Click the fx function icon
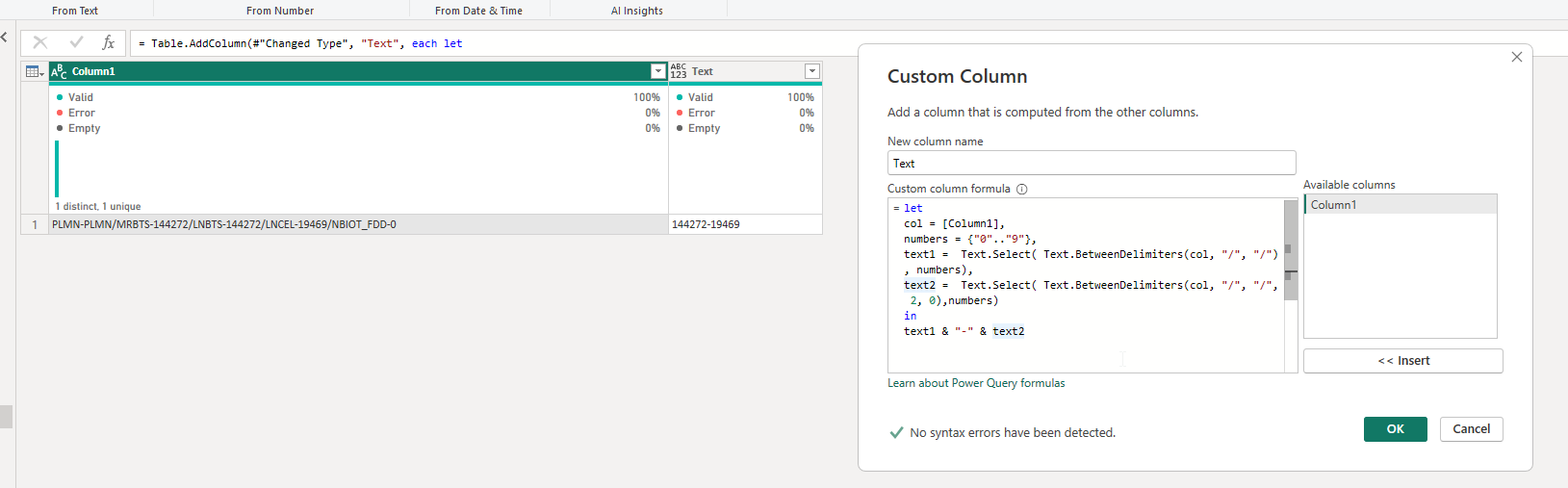The image size is (1568, 488). (109, 42)
